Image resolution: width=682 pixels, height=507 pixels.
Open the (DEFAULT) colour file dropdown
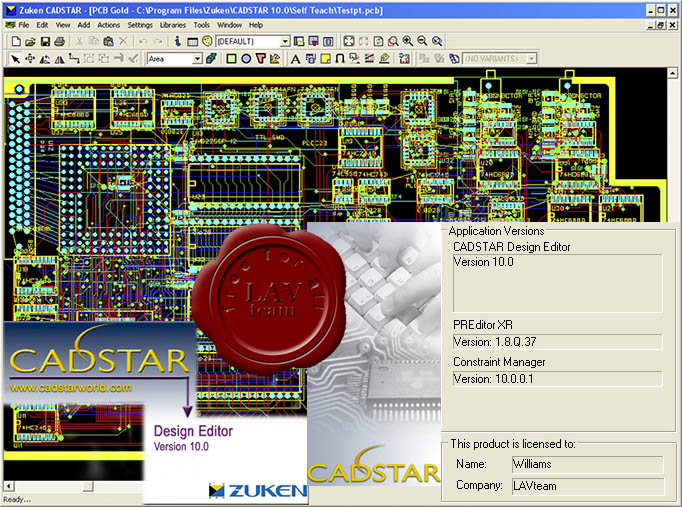coord(285,41)
